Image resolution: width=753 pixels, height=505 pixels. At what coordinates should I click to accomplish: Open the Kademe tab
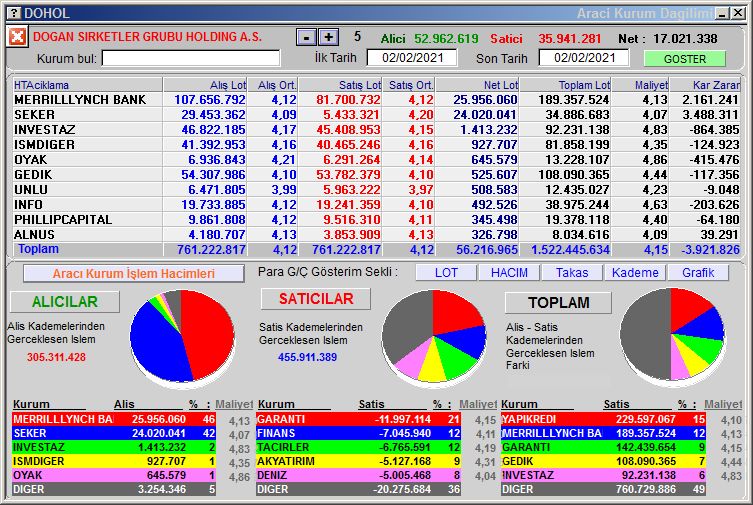635,273
